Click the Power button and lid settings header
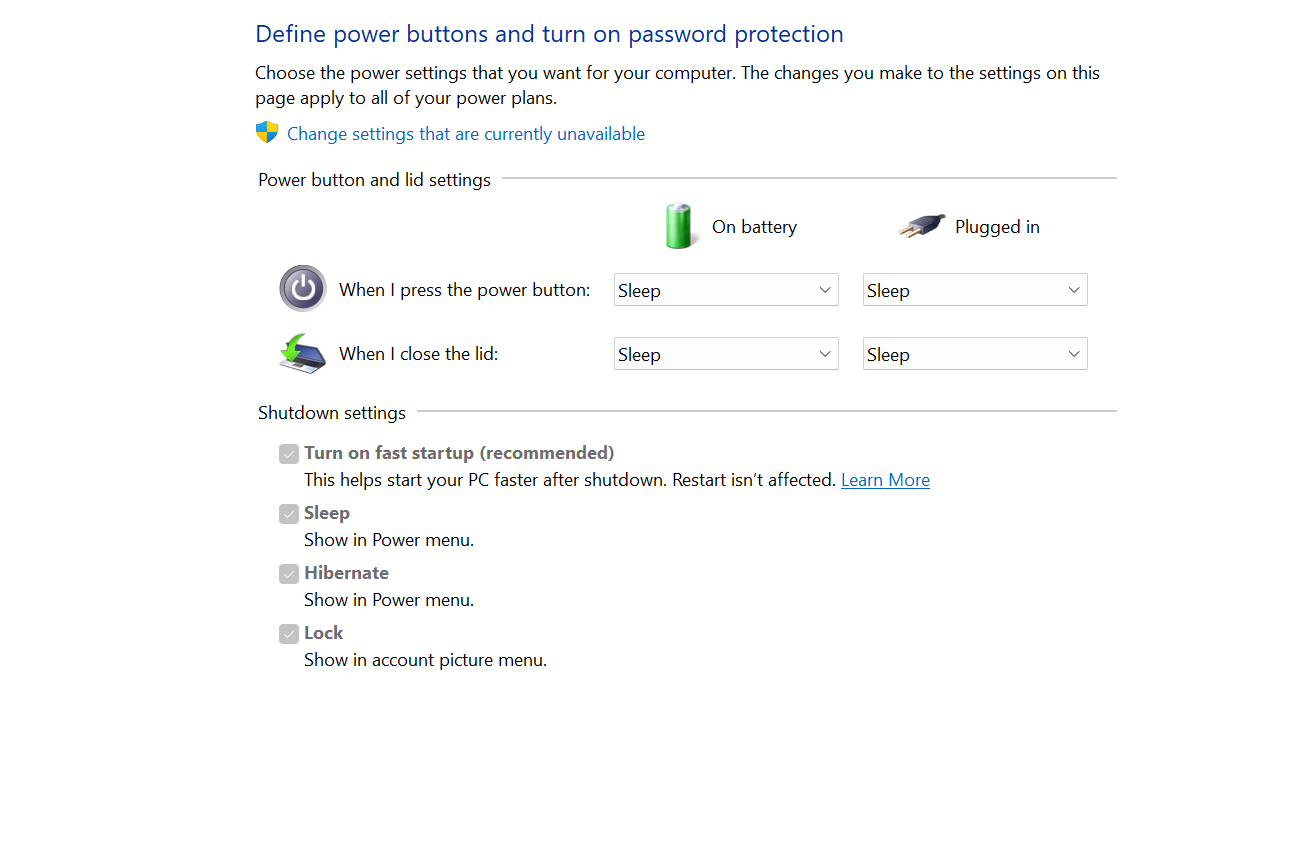 tap(374, 180)
